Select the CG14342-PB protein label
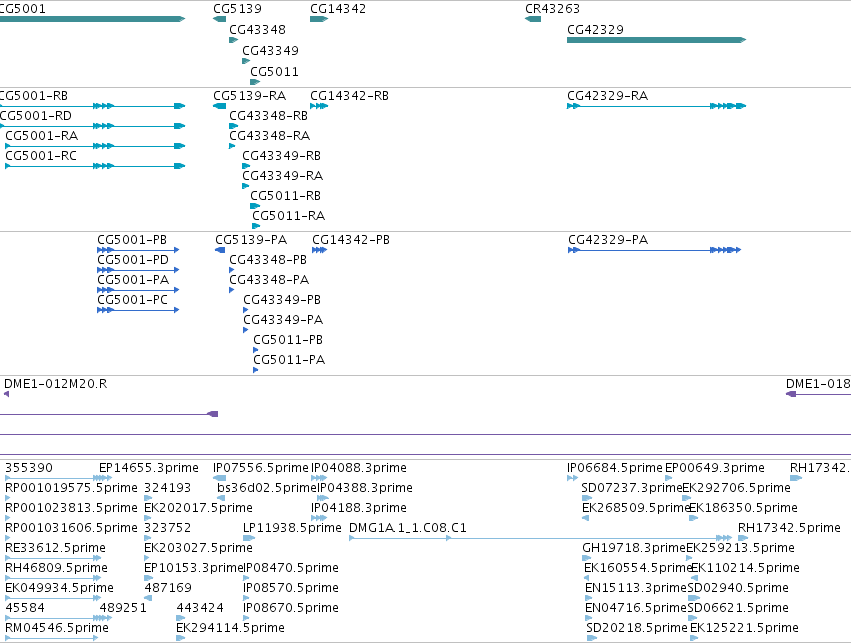851x643 pixels. click(351, 240)
